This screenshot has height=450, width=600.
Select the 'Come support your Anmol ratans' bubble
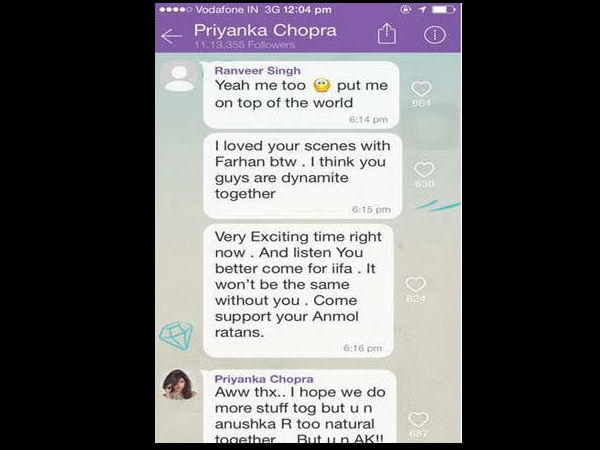(x=298, y=291)
